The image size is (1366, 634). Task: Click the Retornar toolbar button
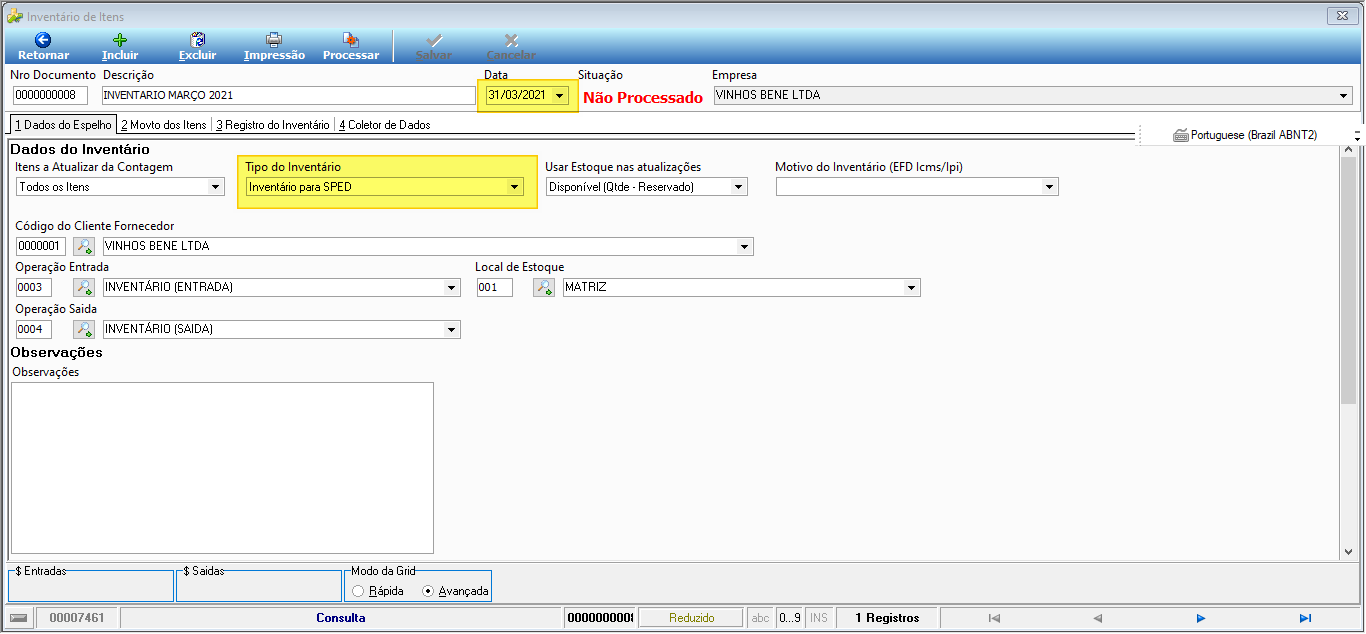pos(44,47)
